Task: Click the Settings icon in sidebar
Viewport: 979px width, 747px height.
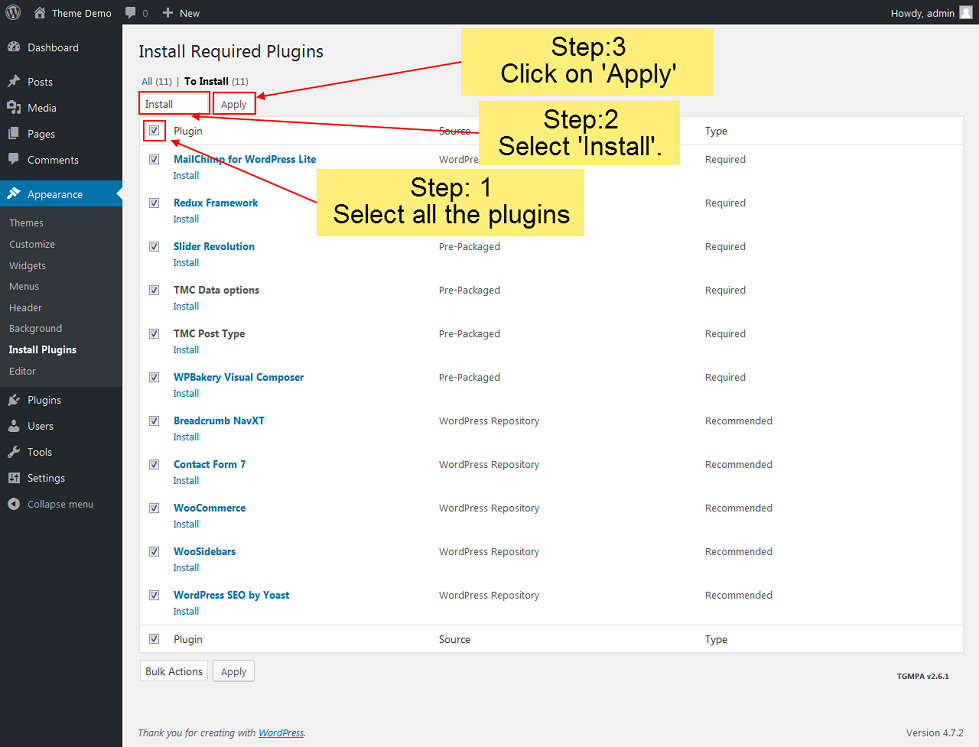Action: [x=14, y=478]
